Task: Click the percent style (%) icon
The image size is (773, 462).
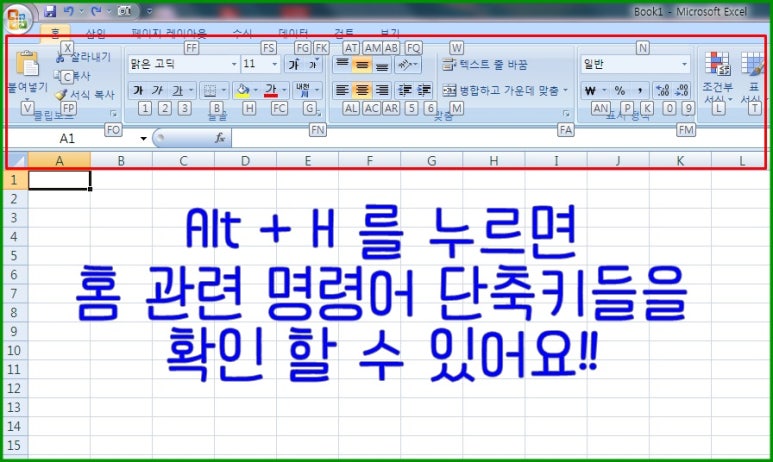Action: click(x=620, y=90)
